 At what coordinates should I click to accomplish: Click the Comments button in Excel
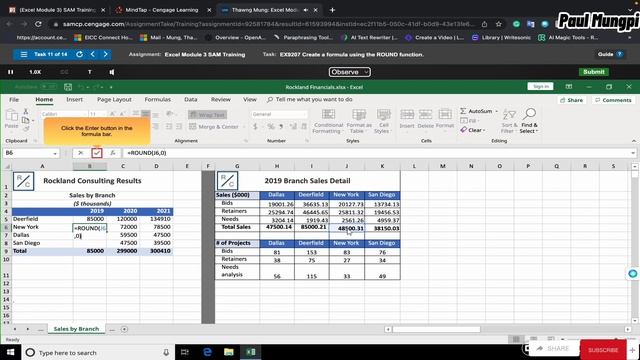[x=613, y=100]
